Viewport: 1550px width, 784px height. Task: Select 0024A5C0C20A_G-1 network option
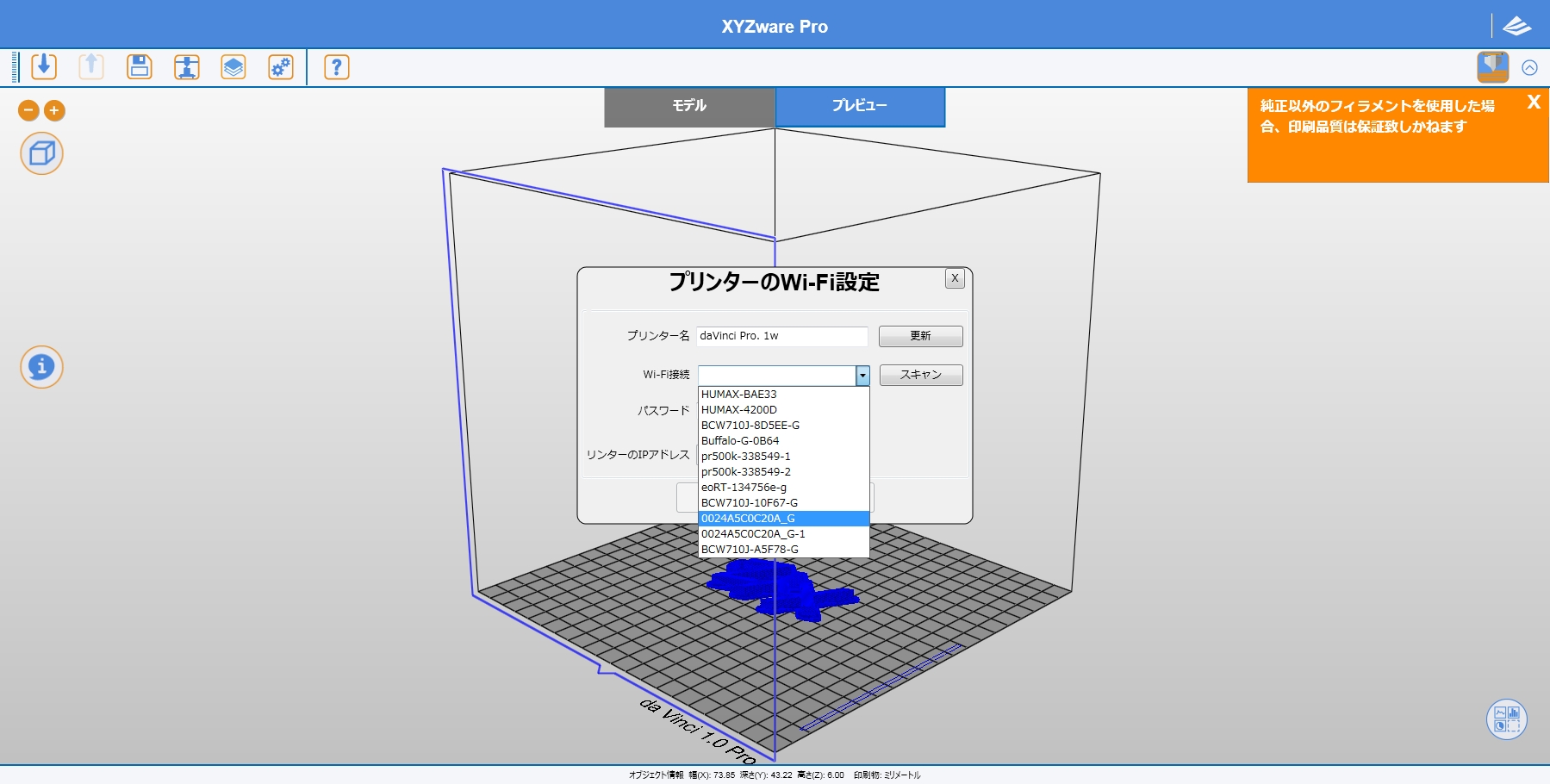point(752,534)
